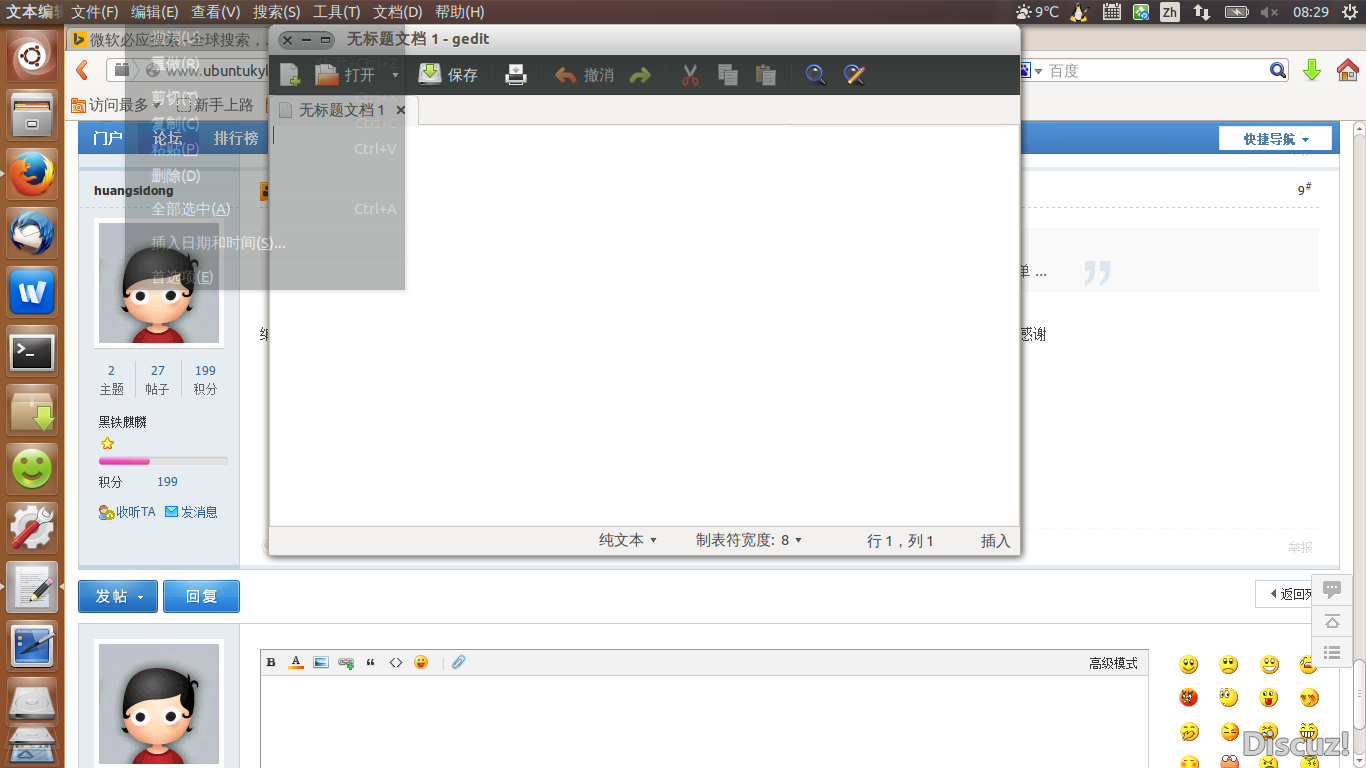Viewport: 1366px width, 768px height.
Task: Pick font color in the reply editor
Action: coord(296,662)
